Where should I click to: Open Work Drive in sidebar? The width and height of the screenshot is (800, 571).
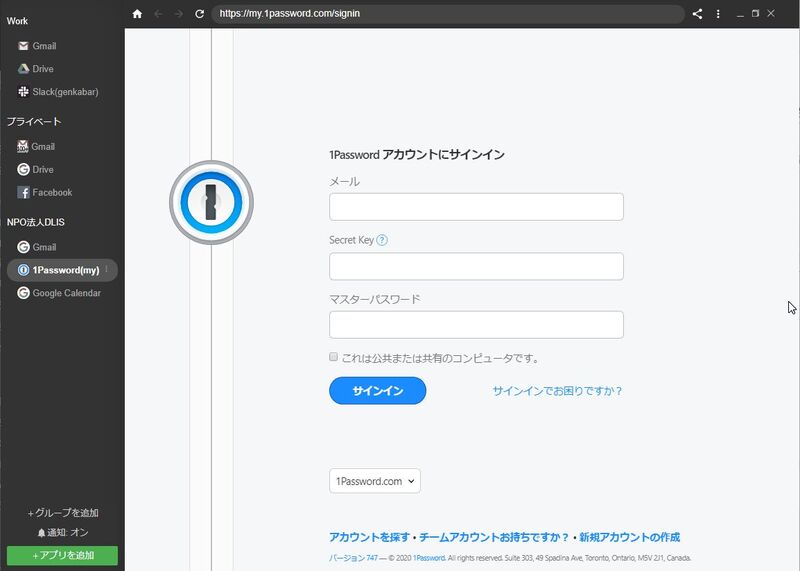[36, 69]
